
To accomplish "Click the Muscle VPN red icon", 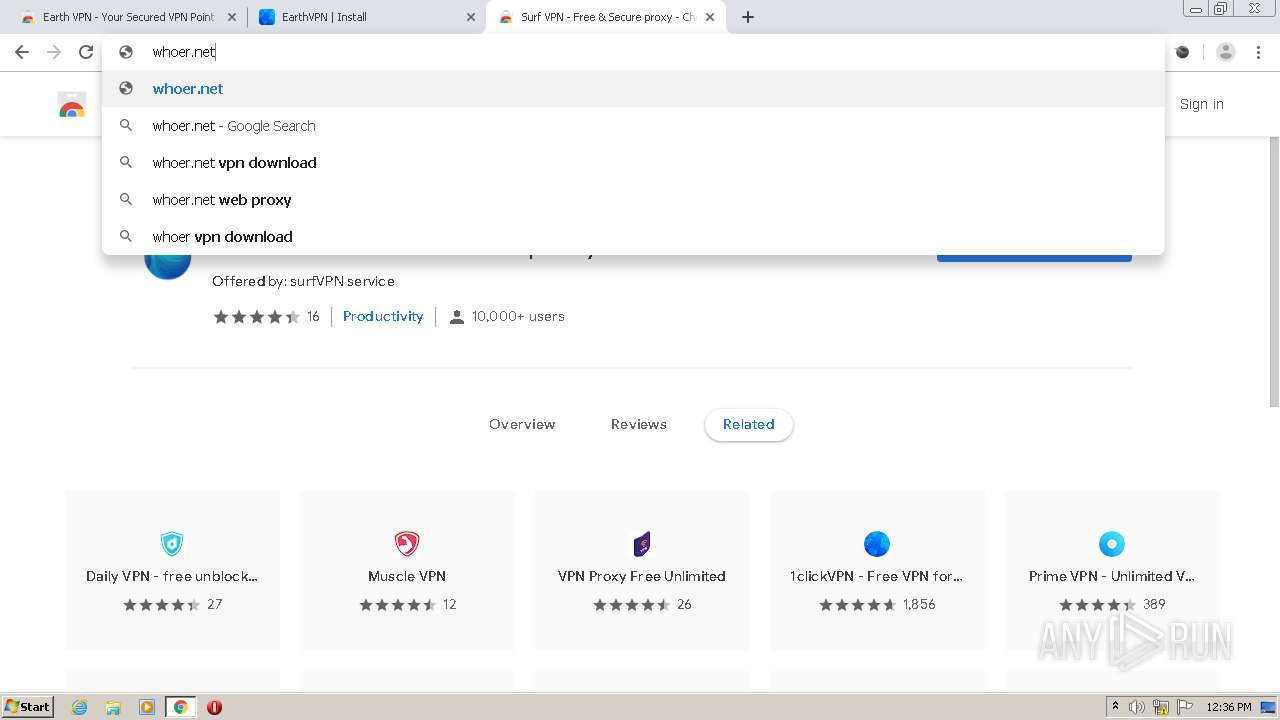I will point(406,544).
